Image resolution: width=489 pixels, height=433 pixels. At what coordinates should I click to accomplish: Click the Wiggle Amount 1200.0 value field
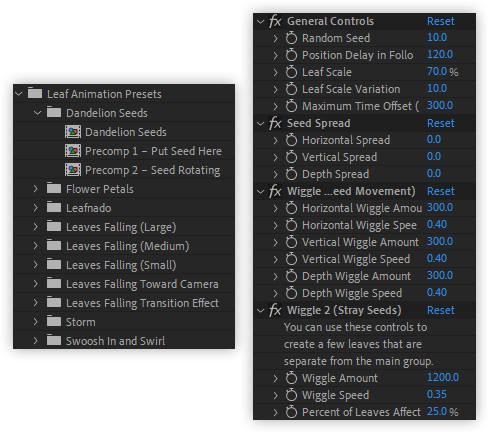pyautogui.click(x=443, y=378)
